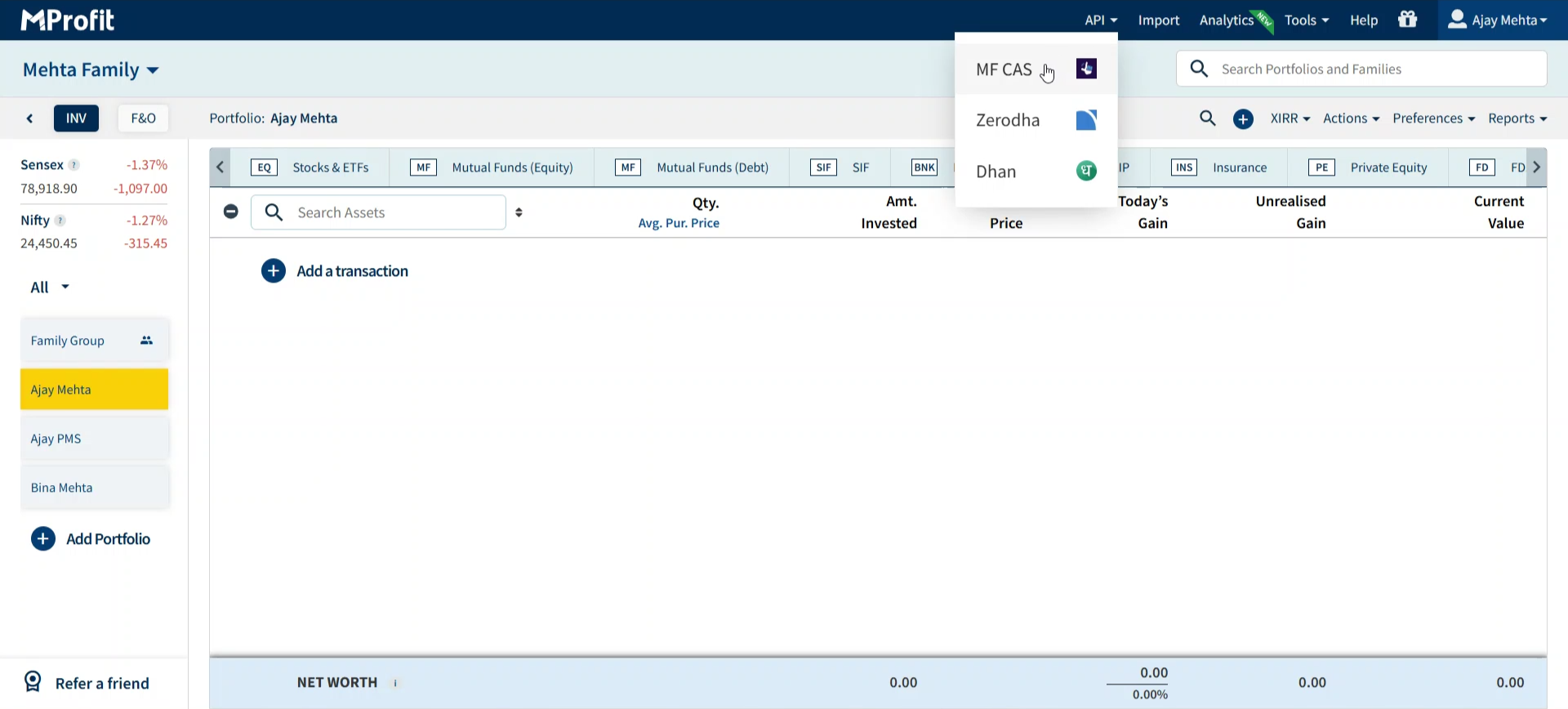
Task: Open the Tools dropdown menu
Action: click(x=1307, y=20)
